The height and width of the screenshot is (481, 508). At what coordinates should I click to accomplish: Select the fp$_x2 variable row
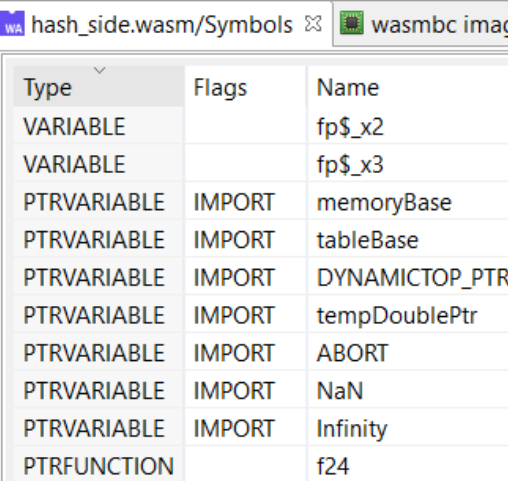261,127
